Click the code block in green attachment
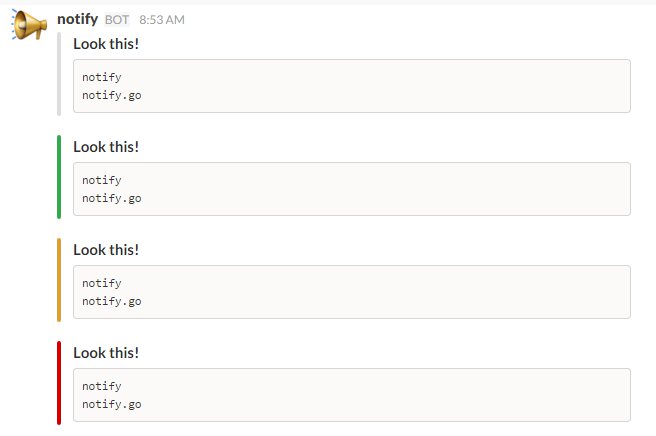Viewport: 656px width, 436px height. (351, 189)
